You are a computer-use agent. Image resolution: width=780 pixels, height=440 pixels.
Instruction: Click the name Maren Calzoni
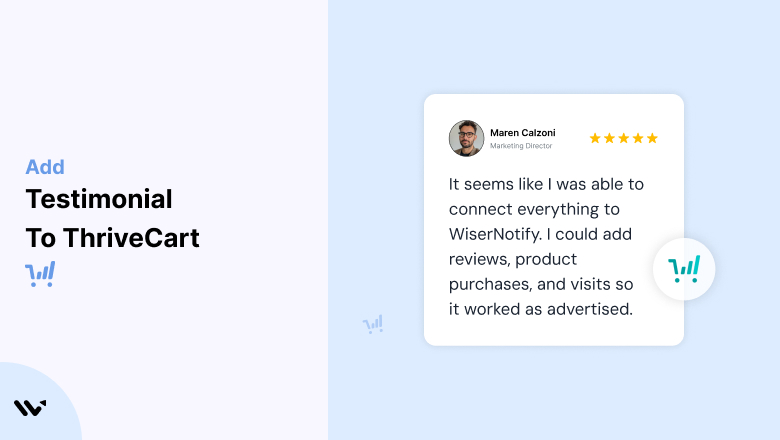click(522, 133)
